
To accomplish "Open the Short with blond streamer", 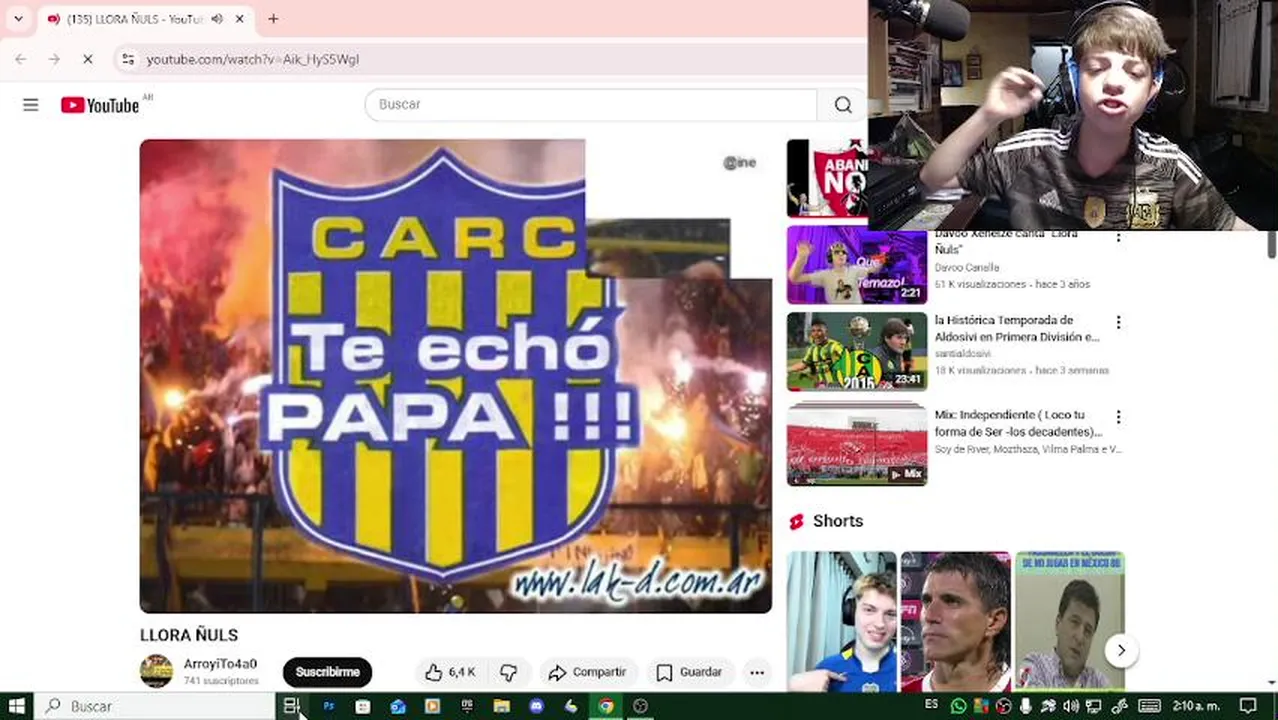I will [x=842, y=620].
